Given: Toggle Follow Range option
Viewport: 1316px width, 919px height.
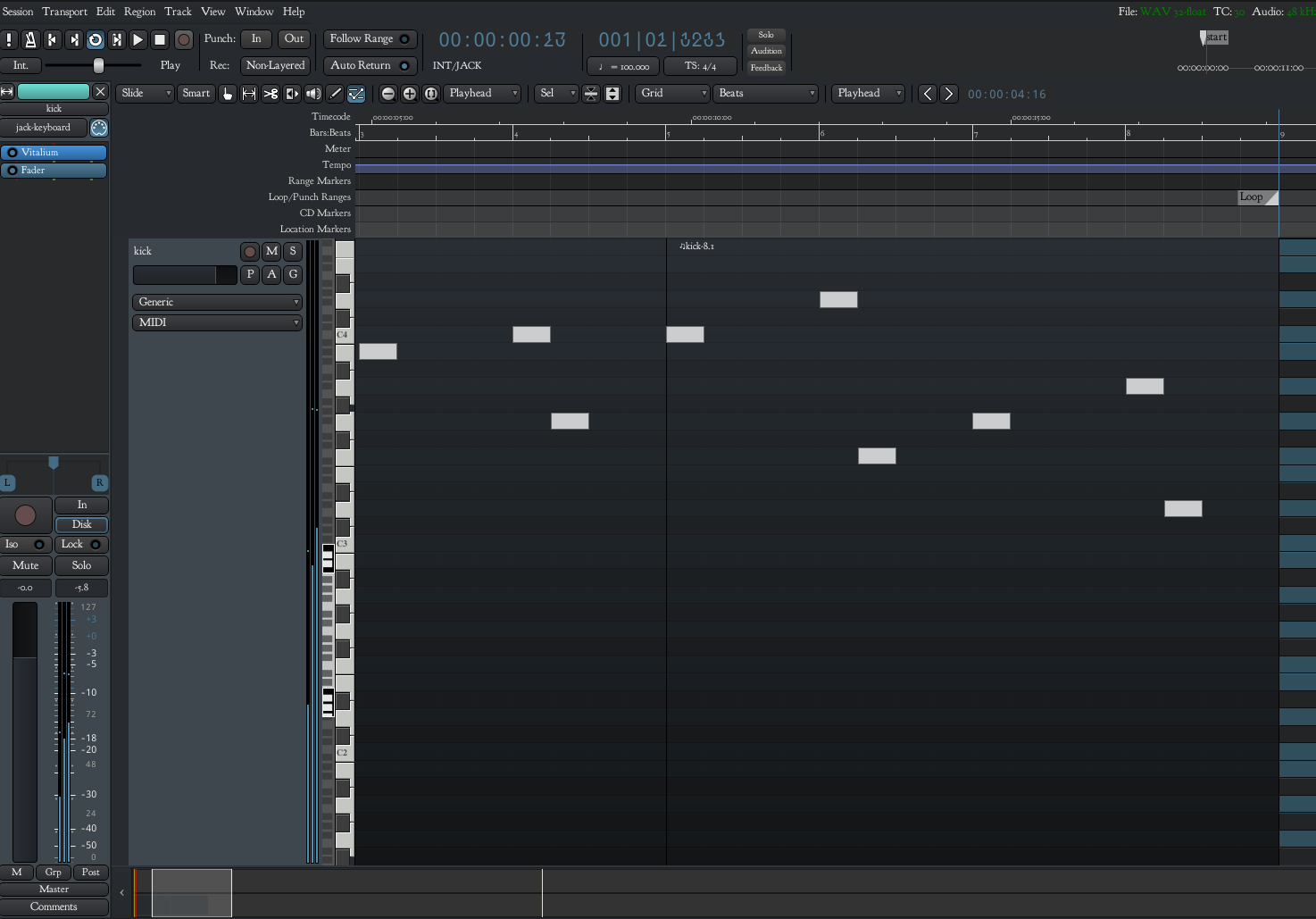Looking at the screenshot, I should coord(370,38).
